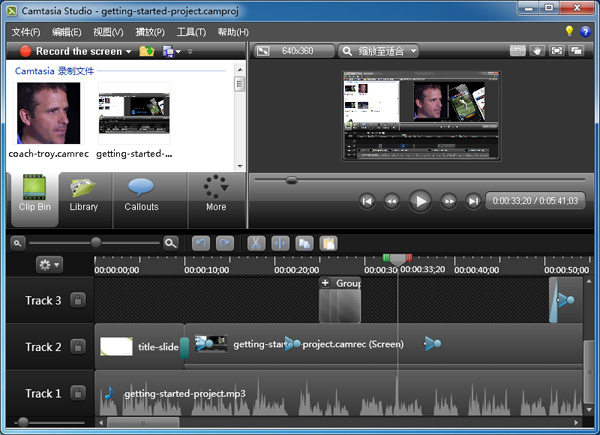Click the fast forward step button
The image size is (600, 435).
click(x=448, y=201)
